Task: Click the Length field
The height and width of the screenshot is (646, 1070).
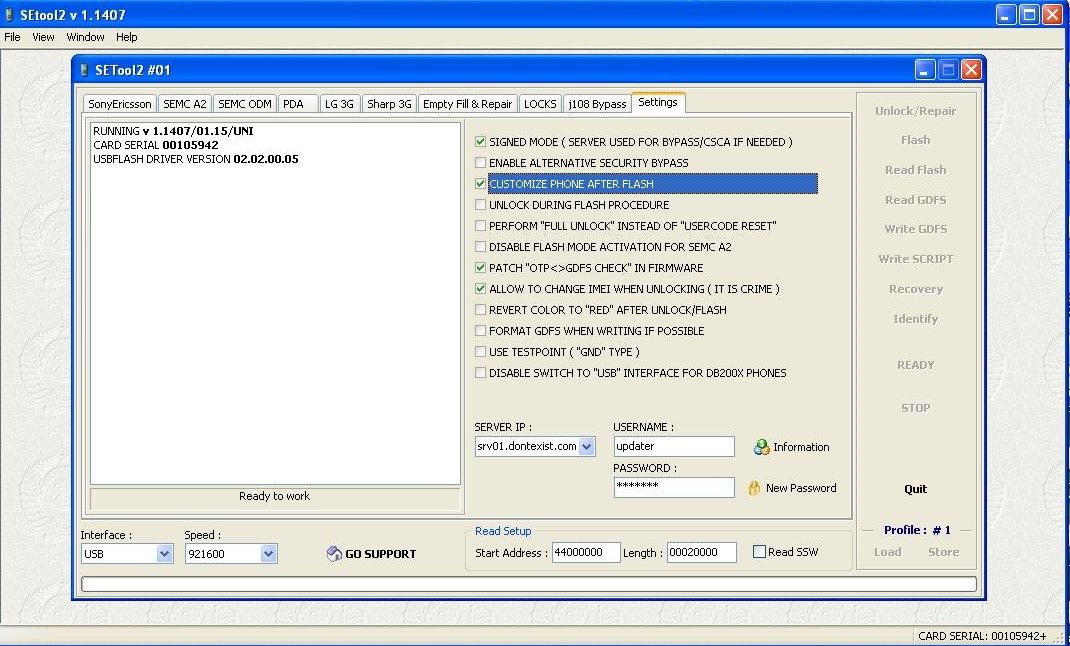Action: [702, 553]
